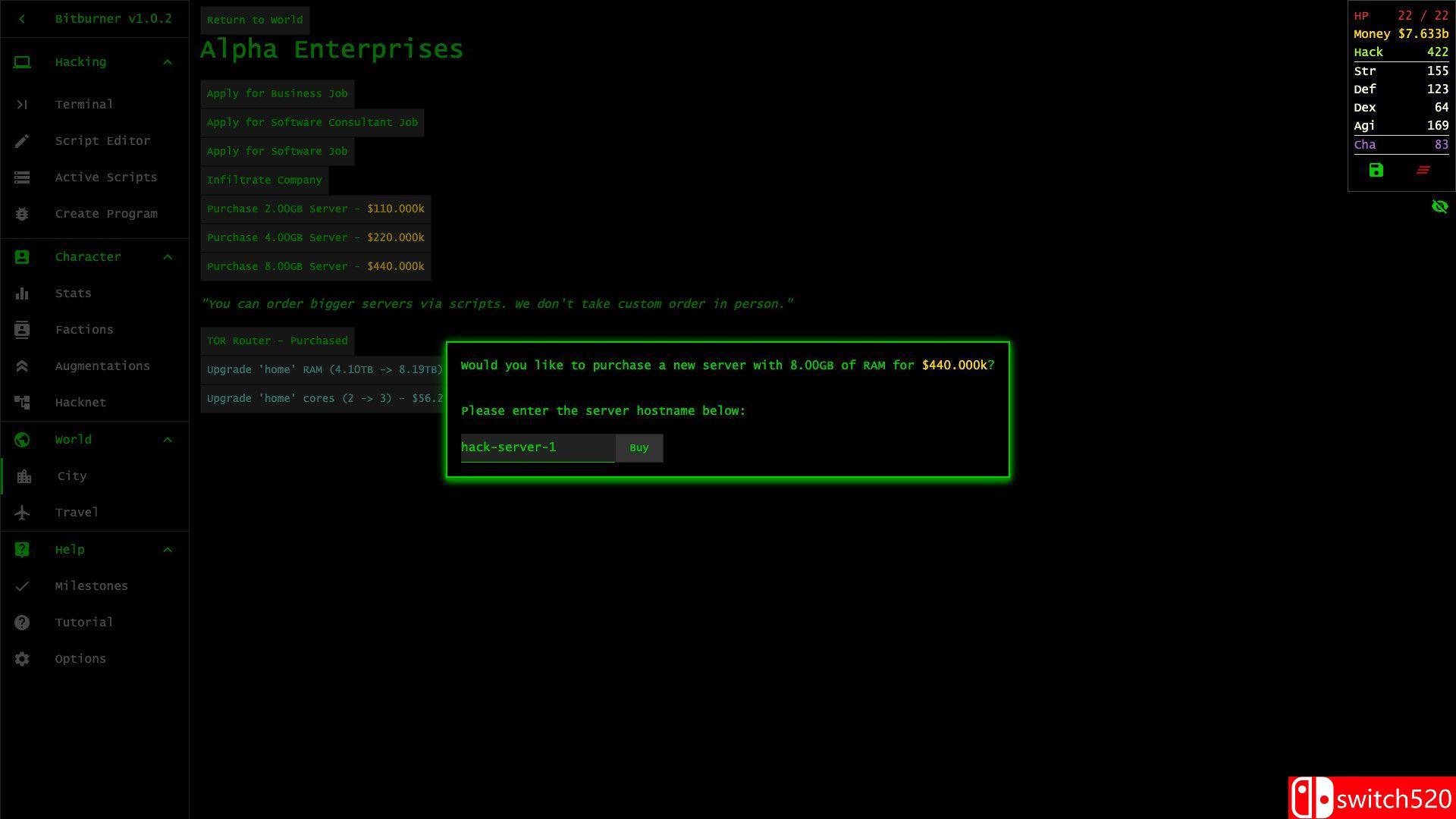
Task: Open the Script Editor panel
Action: pos(103,140)
